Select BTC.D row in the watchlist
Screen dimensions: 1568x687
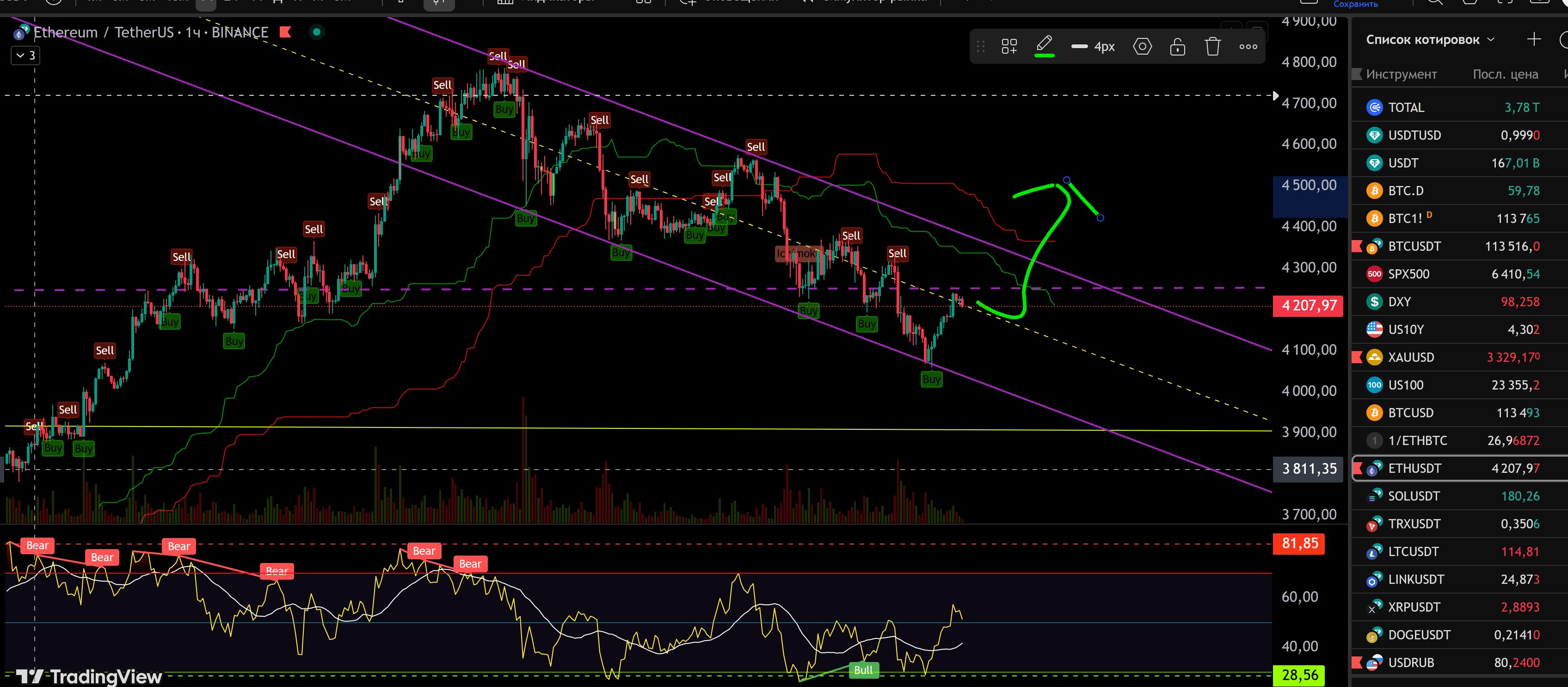tap(1406, 191)
